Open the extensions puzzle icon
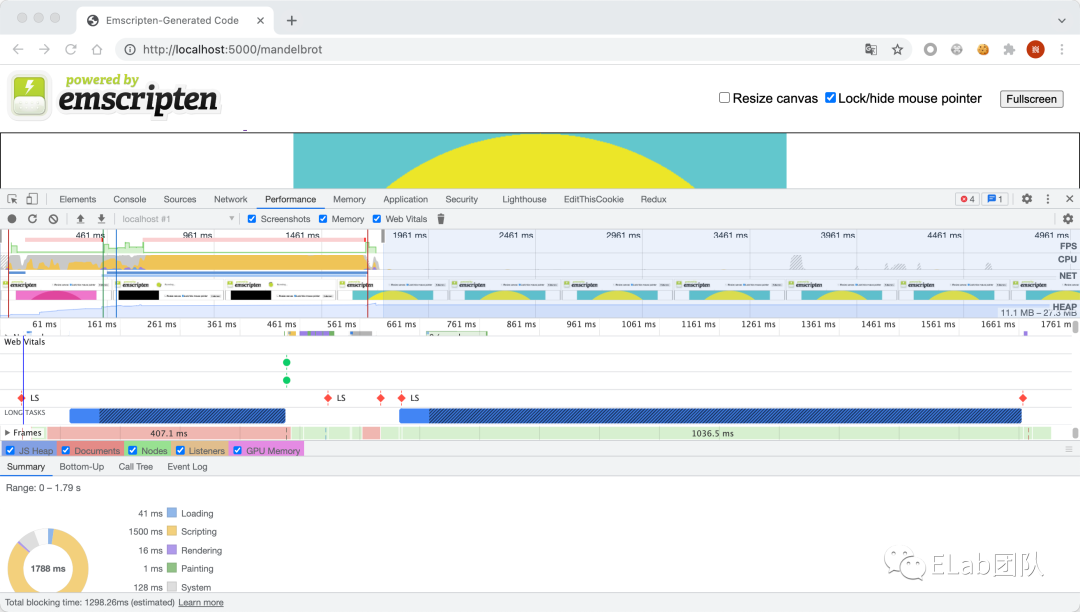This screenshot has width=1080, height=612. [x=1009, y=50]
